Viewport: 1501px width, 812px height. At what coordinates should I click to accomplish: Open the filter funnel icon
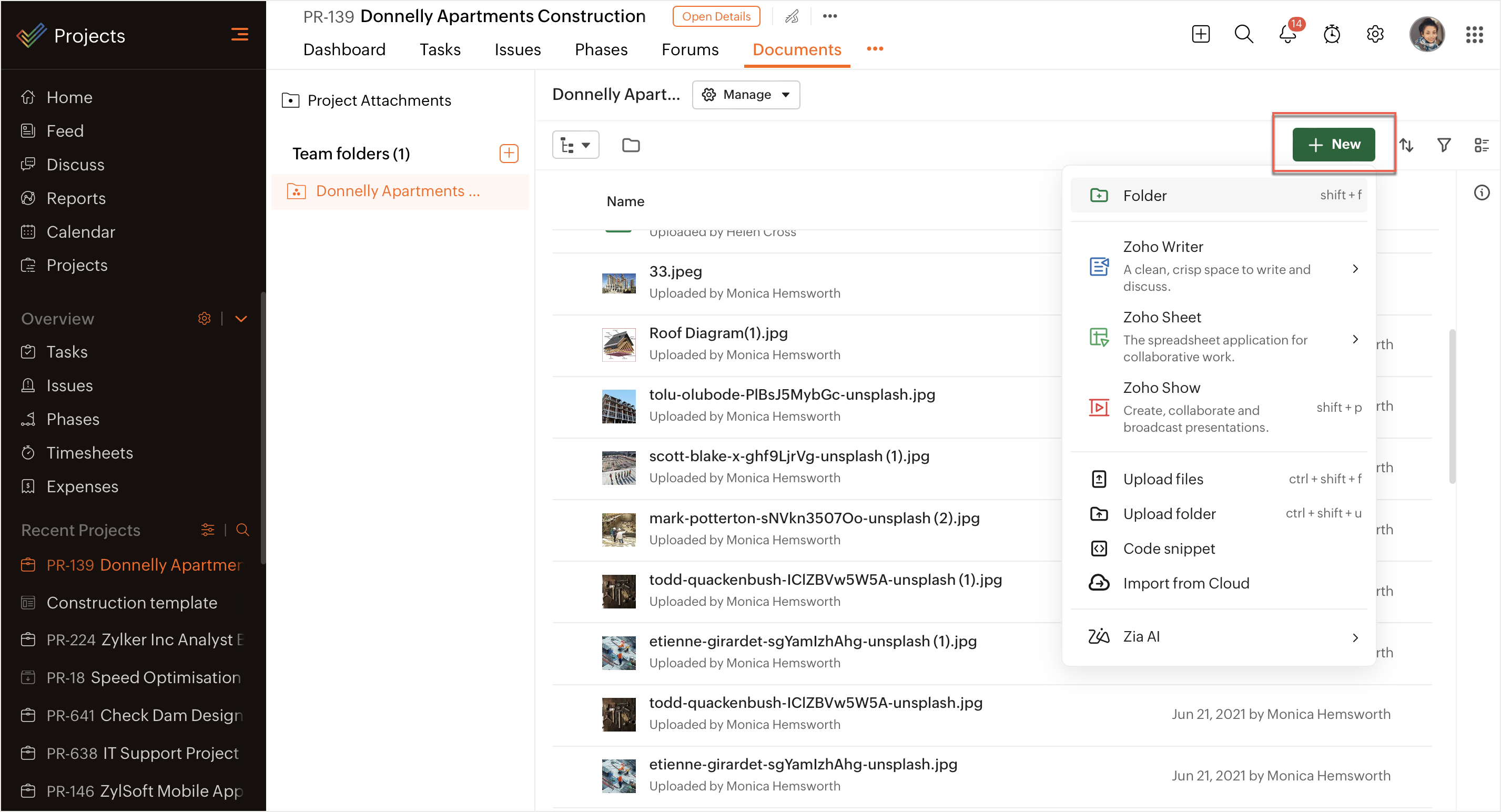[1444, 145]
